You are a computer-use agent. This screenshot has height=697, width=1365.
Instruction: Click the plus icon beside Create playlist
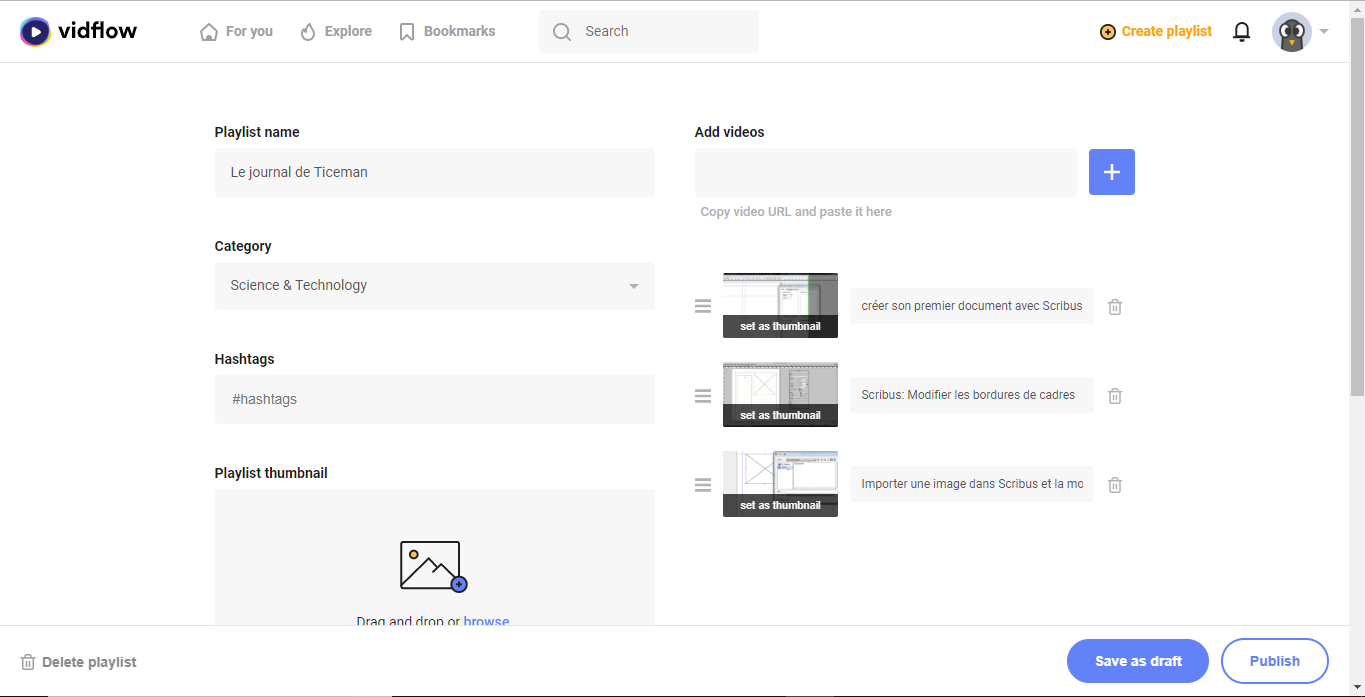click(1107, 32)
